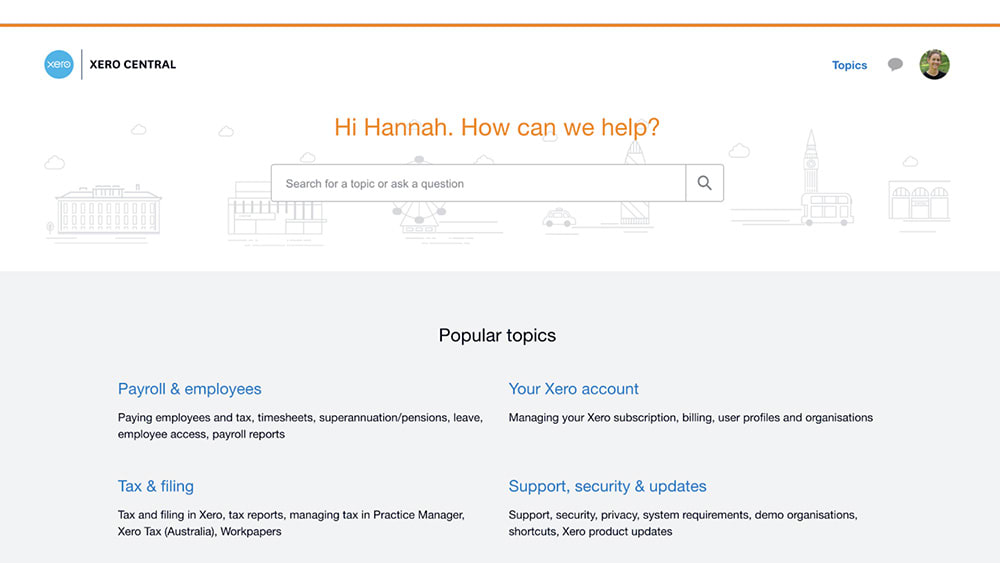Click the 'Hi Hannah' greeting heading
1000x563 pixels.
(497, 127)
